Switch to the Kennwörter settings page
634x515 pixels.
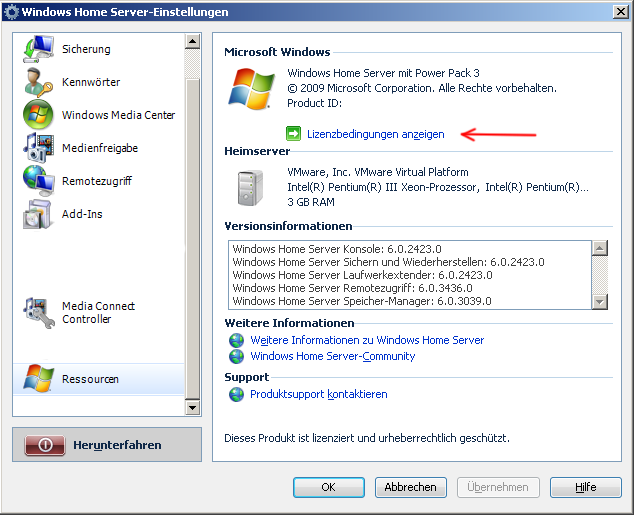click(91, 82)
